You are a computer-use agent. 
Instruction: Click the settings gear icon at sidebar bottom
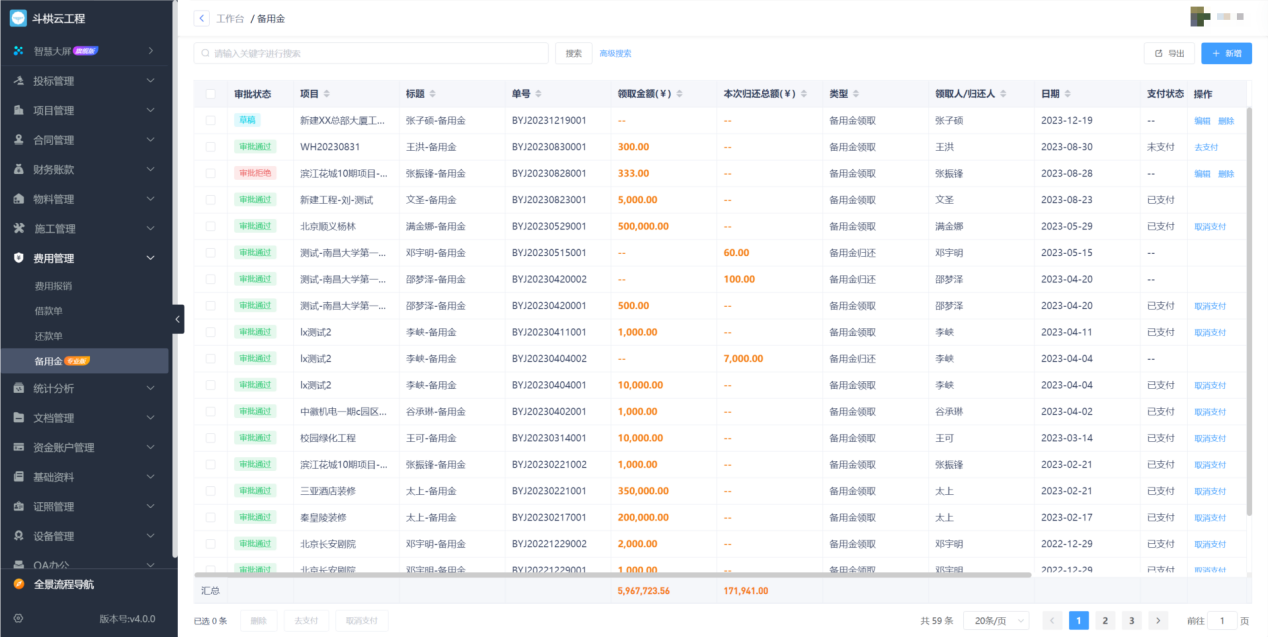[x=18, y=619]
